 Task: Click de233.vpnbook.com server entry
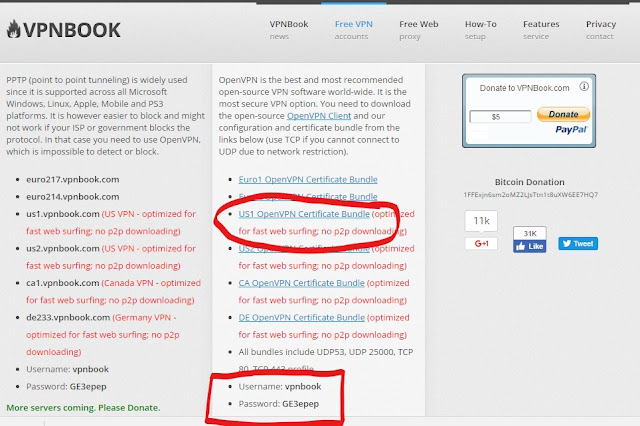68,317
